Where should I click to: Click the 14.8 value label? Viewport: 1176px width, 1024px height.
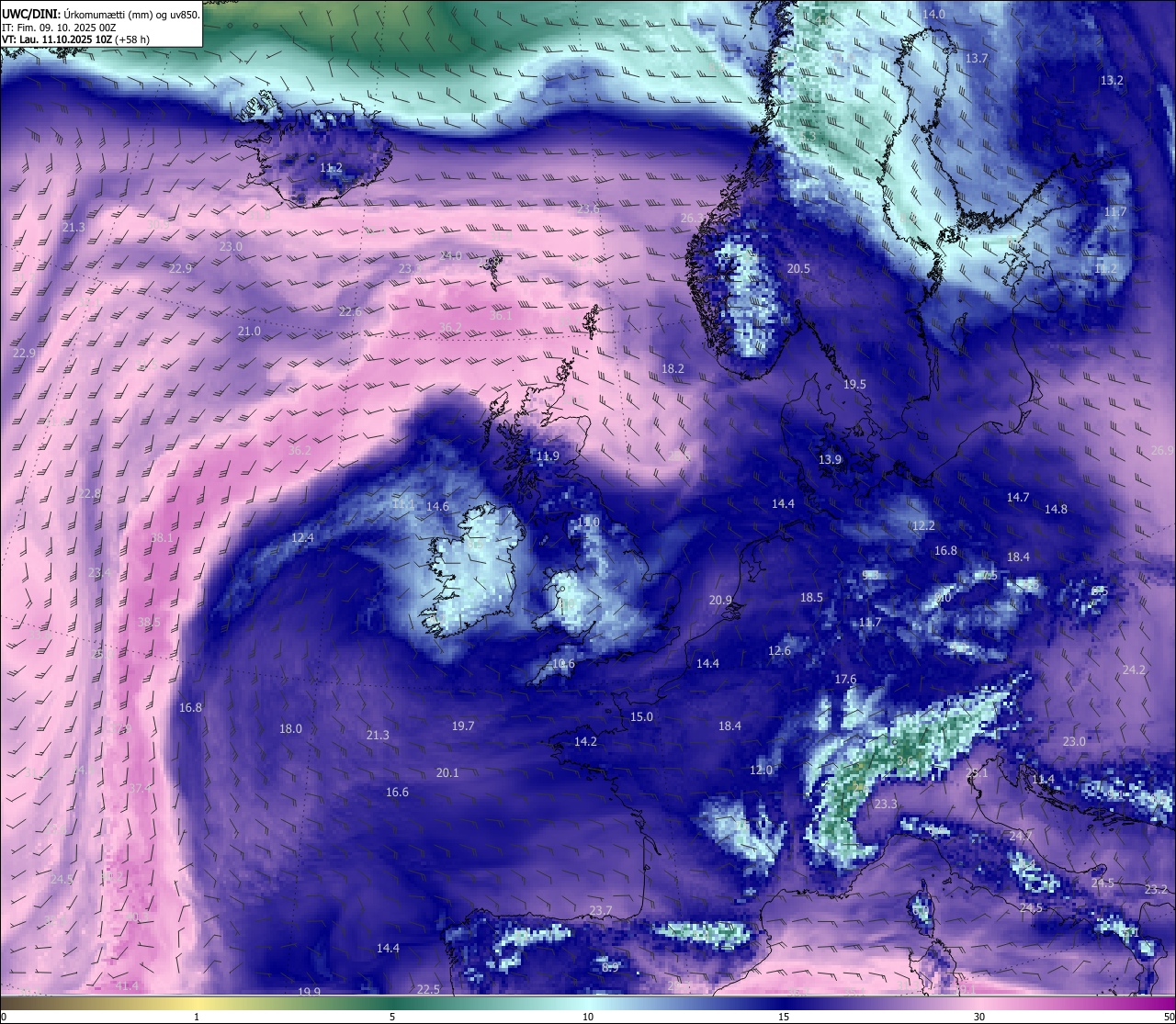(1056, 509)
